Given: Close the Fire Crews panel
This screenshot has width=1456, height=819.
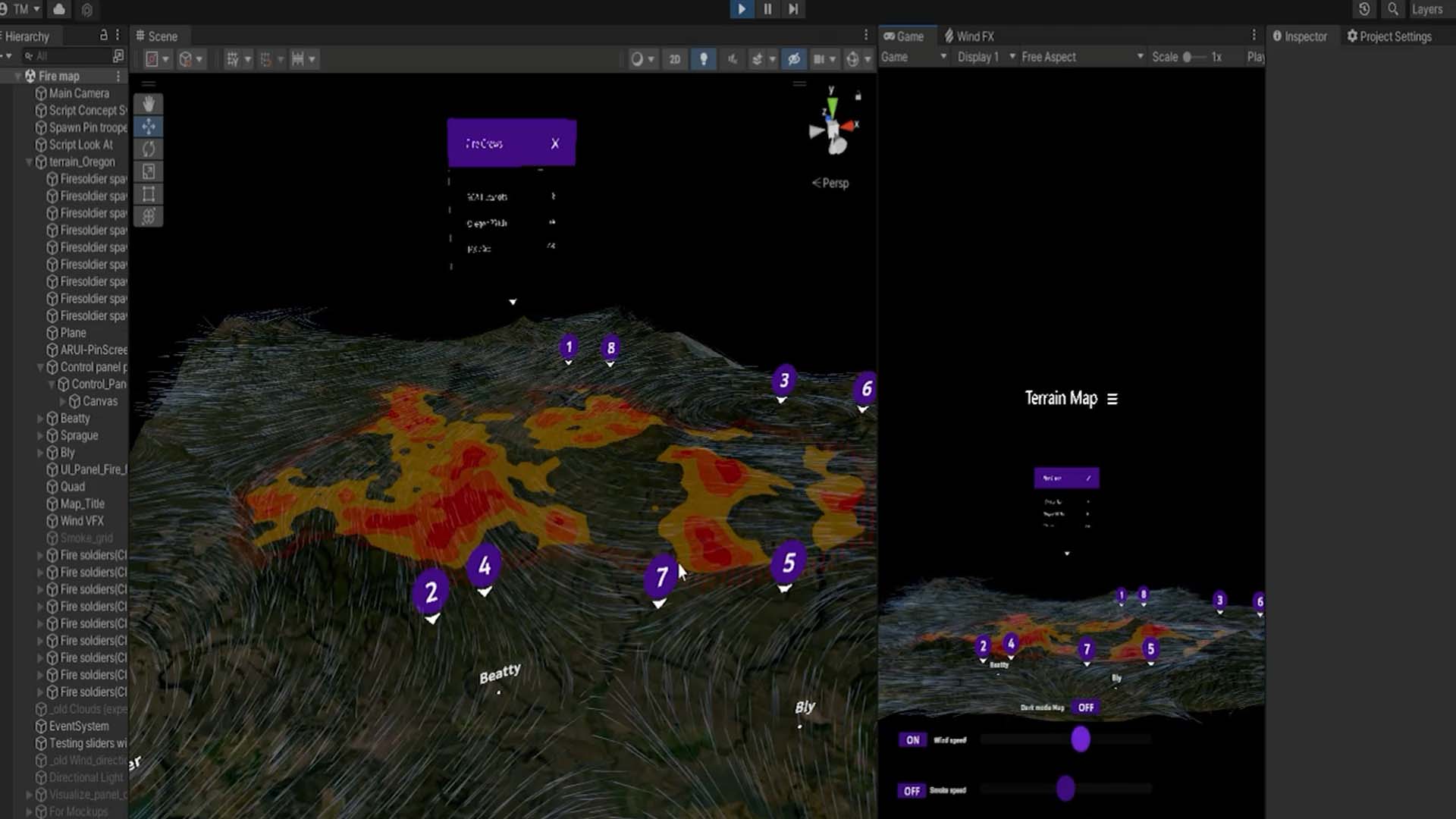Looking at the screenshot, I should coord(555,143).
